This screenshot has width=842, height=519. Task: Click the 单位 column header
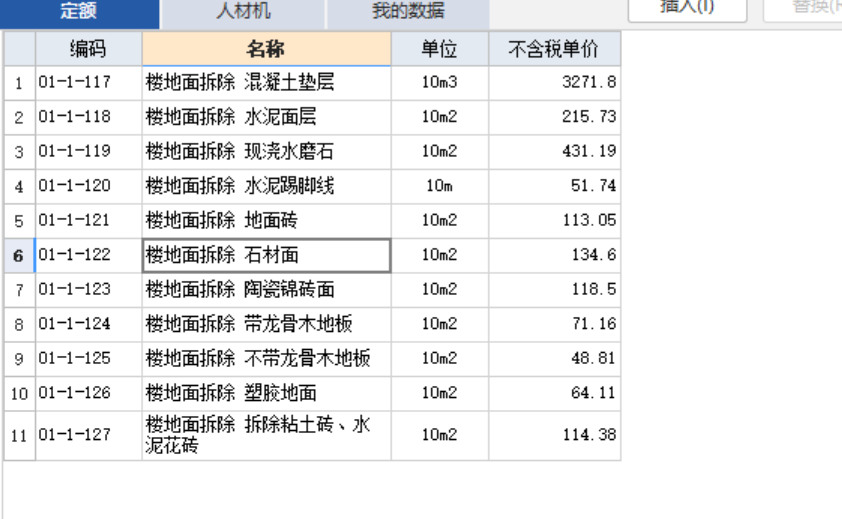[440, 49]
